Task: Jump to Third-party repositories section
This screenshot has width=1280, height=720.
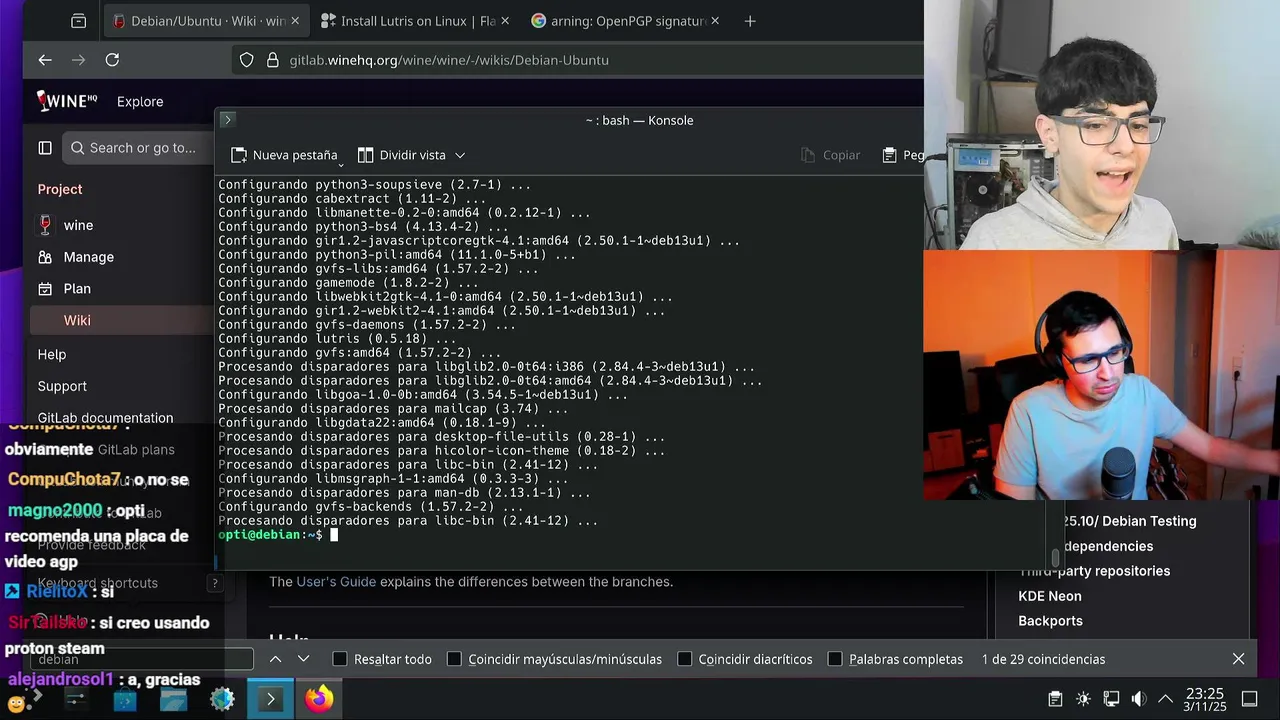Action: [x=1094, y=571]
